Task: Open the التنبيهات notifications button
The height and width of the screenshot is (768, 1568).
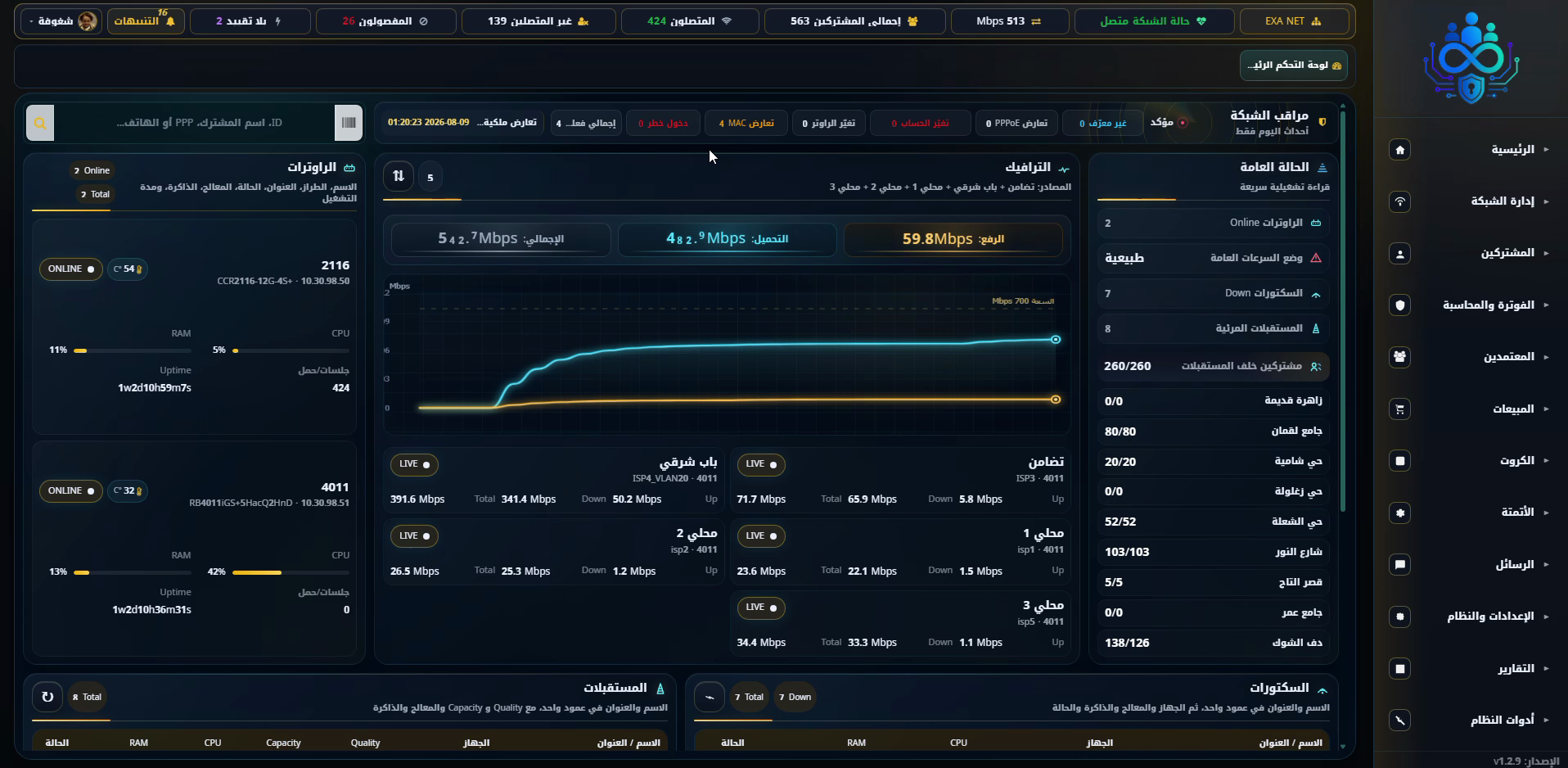Action: 146,21
